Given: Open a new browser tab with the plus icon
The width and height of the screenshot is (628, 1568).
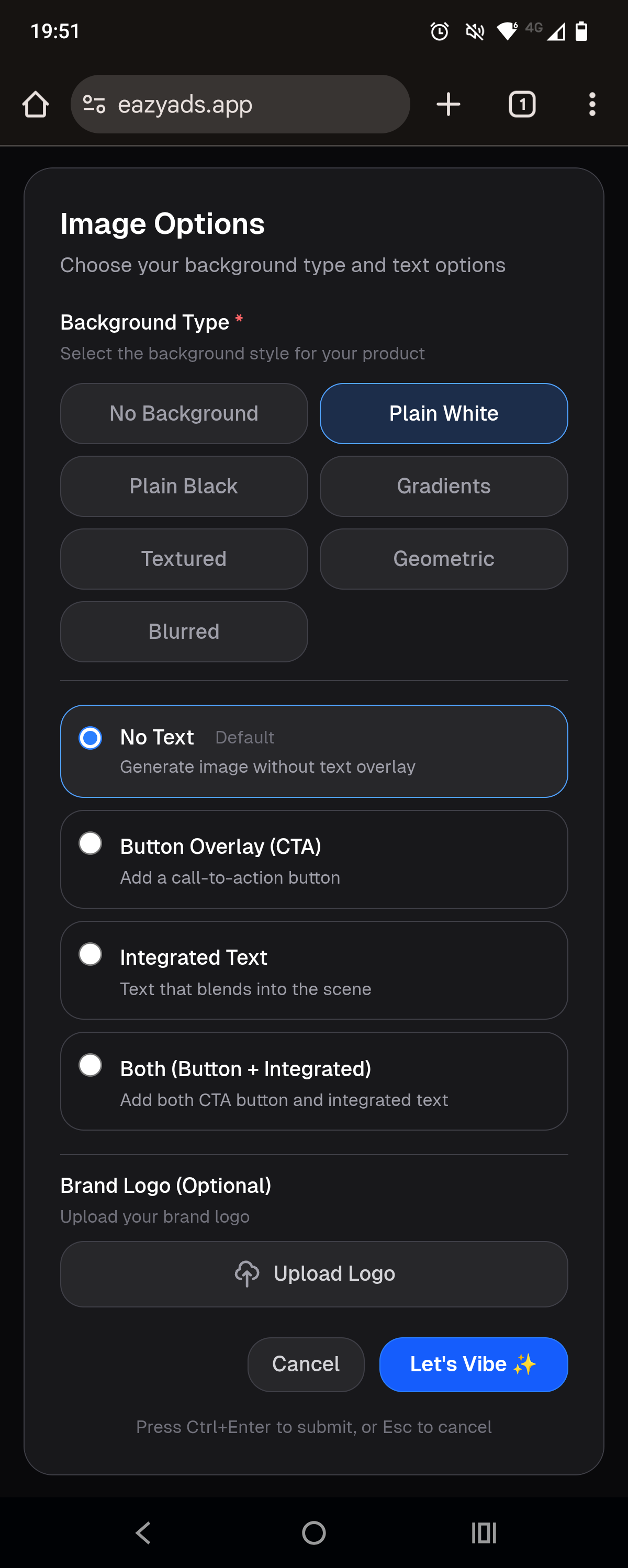Looking at the screenshot, I should [x=448, y=104].
